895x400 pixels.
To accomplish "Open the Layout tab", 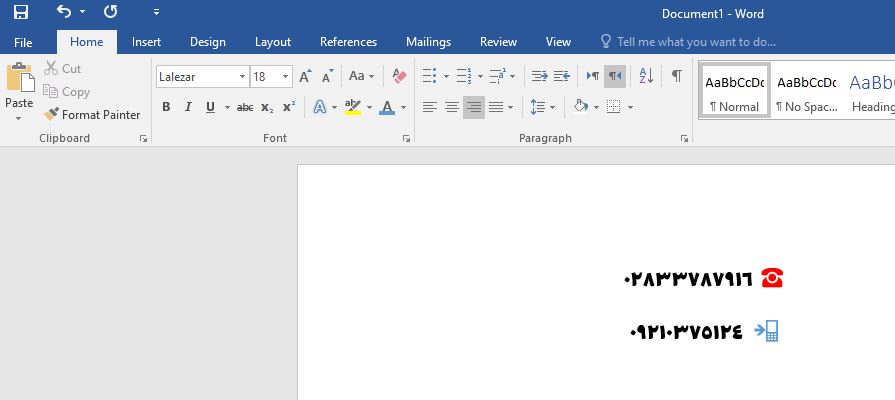I will [273, 42].
